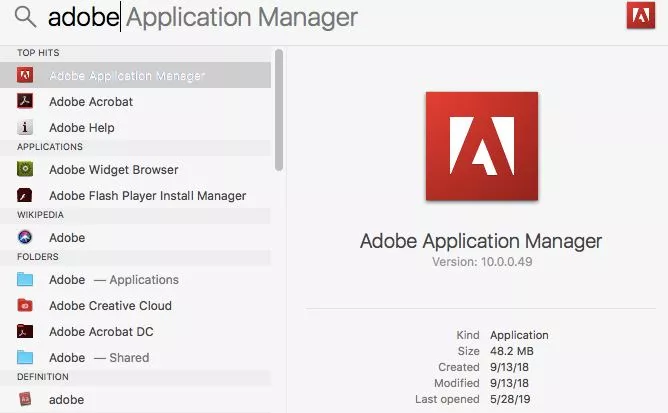
Task: Click the Adobe — Shared folder icon
Action: click(25, 357)
